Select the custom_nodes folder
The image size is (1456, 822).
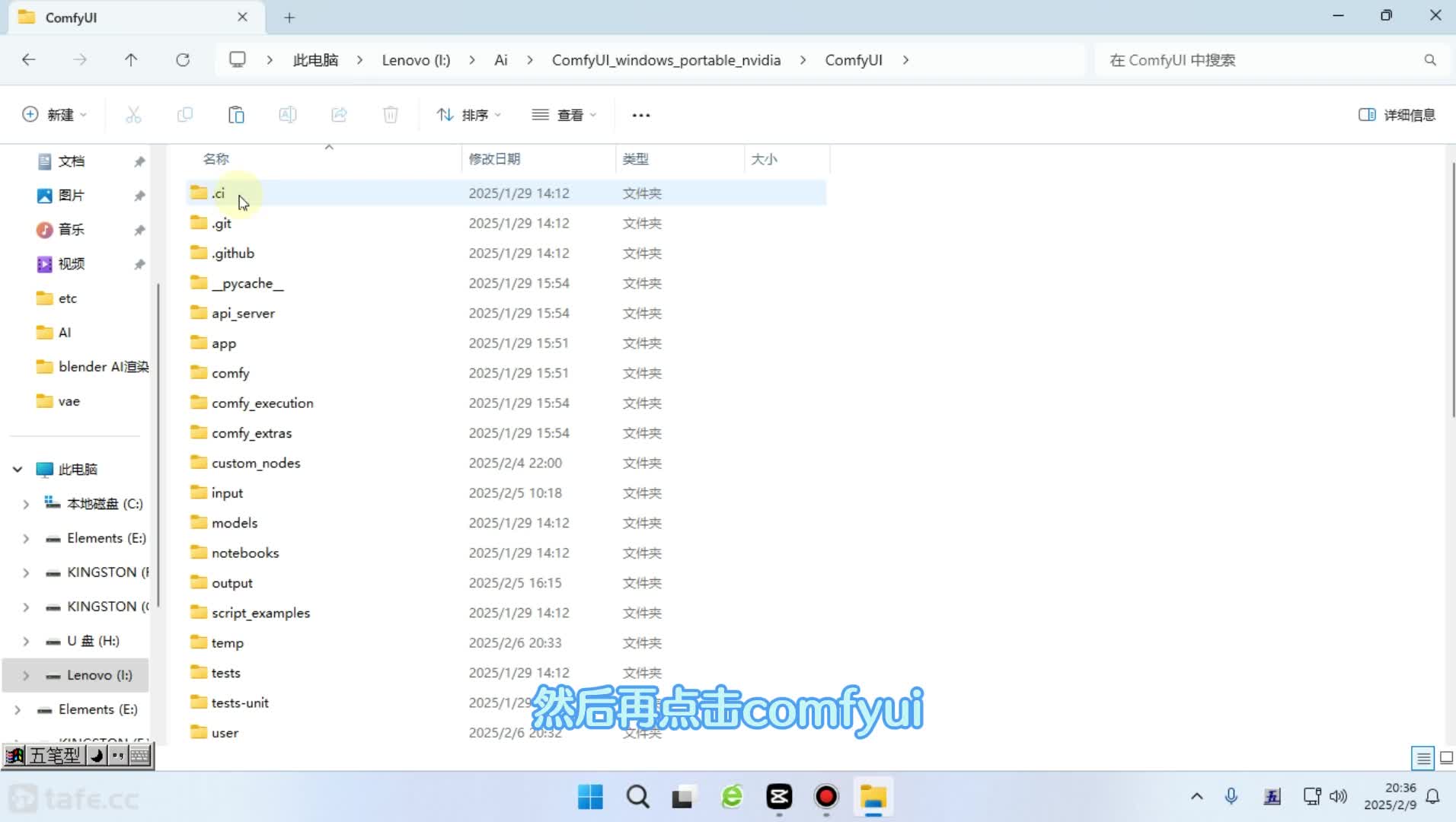[x=256, y=463]
